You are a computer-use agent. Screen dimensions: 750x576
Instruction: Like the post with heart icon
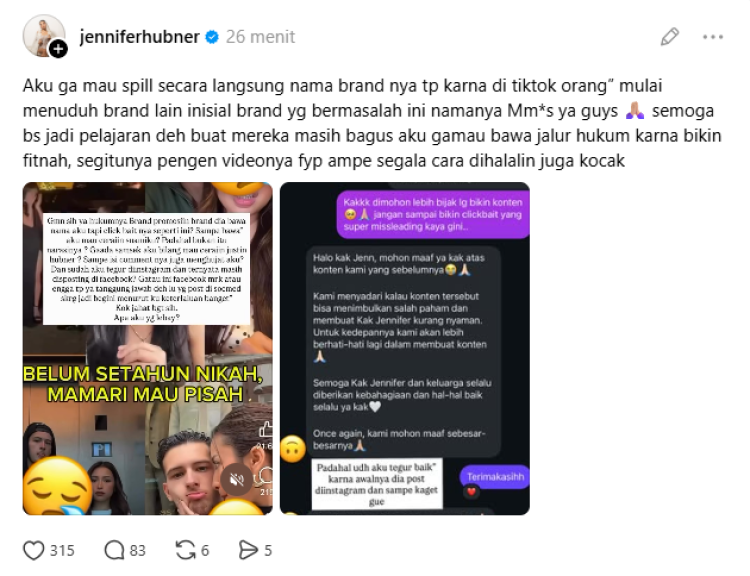(x=33, y=550)
